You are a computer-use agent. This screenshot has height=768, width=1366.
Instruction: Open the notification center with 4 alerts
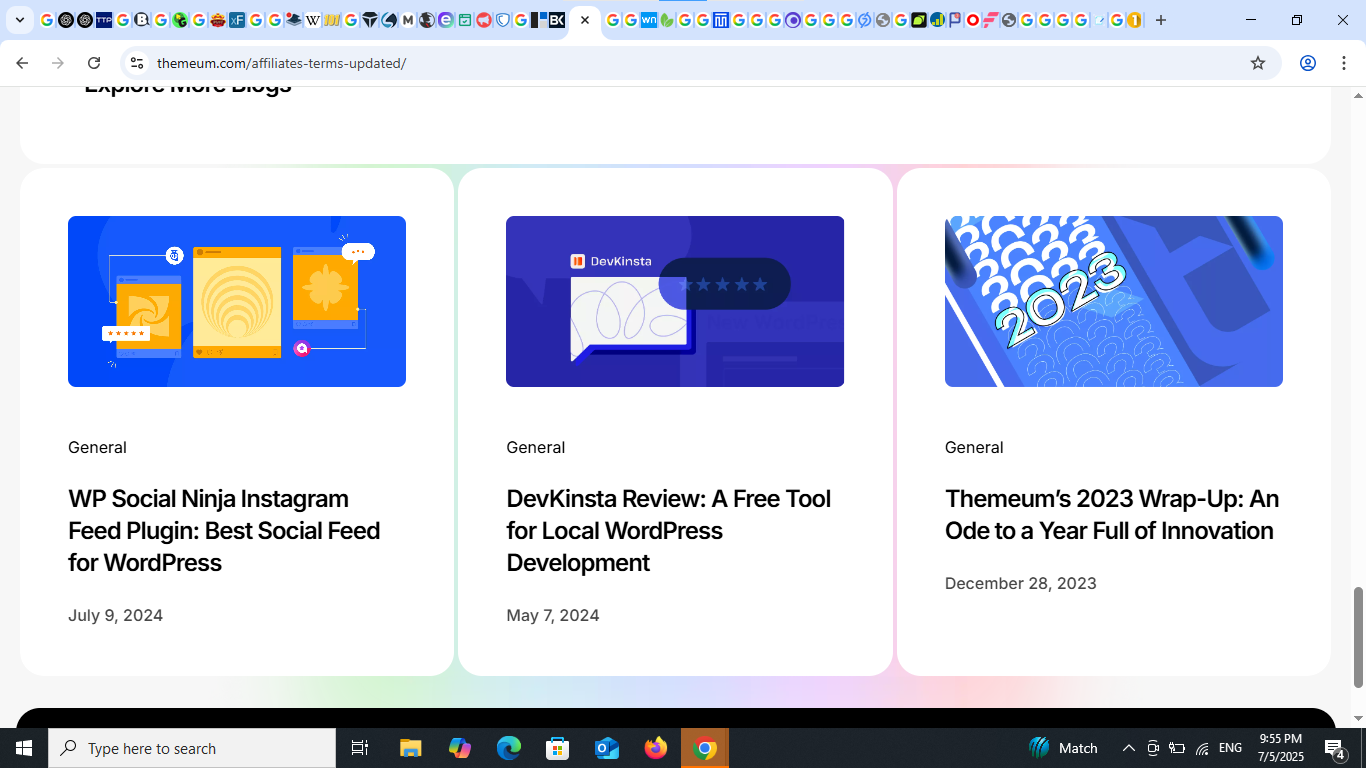point(1335,748)
